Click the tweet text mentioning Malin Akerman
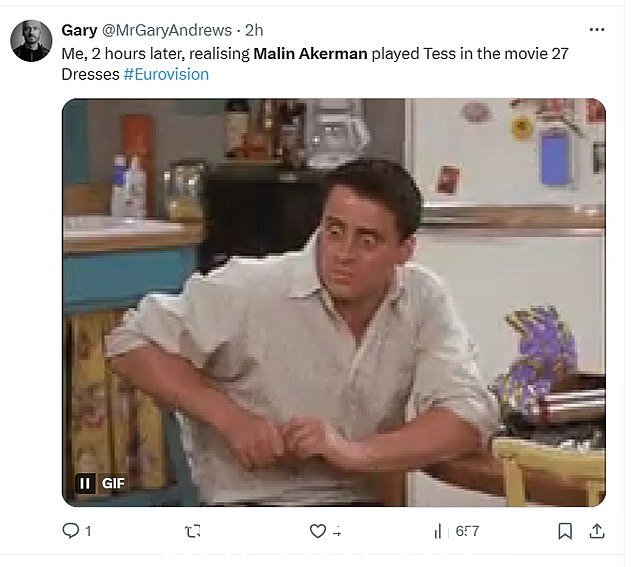The width and height of the screenshot is (634, 567). [x=310, y=54]
